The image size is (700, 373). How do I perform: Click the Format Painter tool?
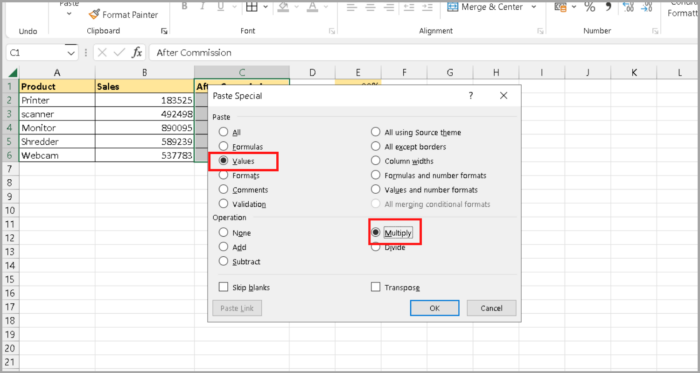tap(123, 15)
